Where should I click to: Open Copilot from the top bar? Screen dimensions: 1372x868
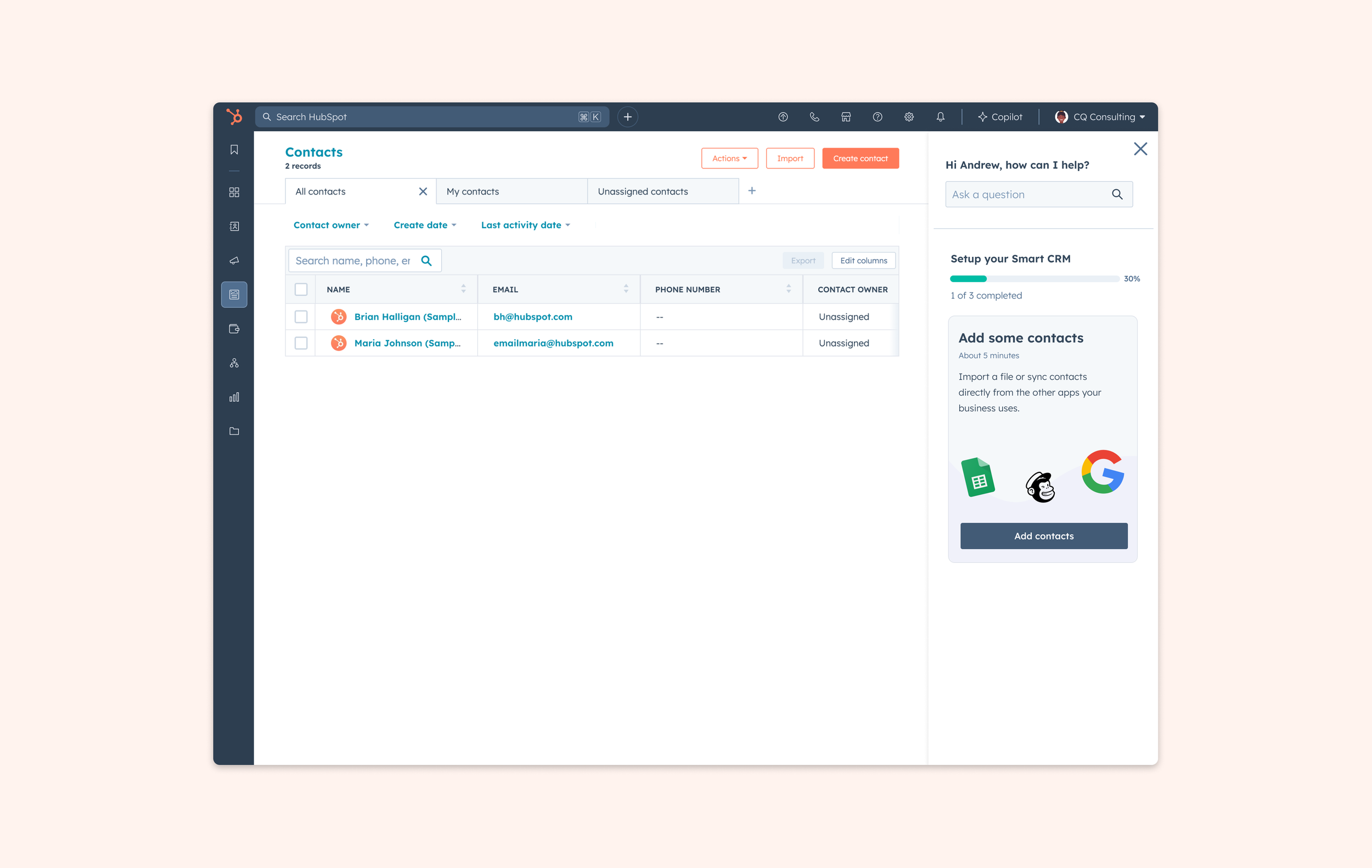tap(1000, 117)
